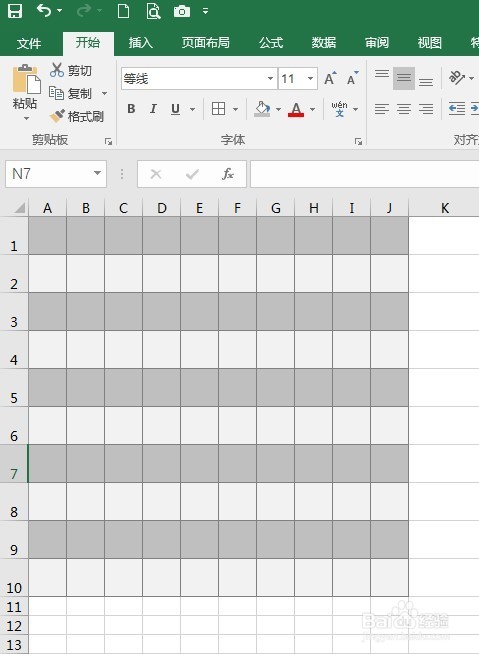Click the Undo arrow icon
This screenshot has height=654, width=479.
[x=44, y=11]
